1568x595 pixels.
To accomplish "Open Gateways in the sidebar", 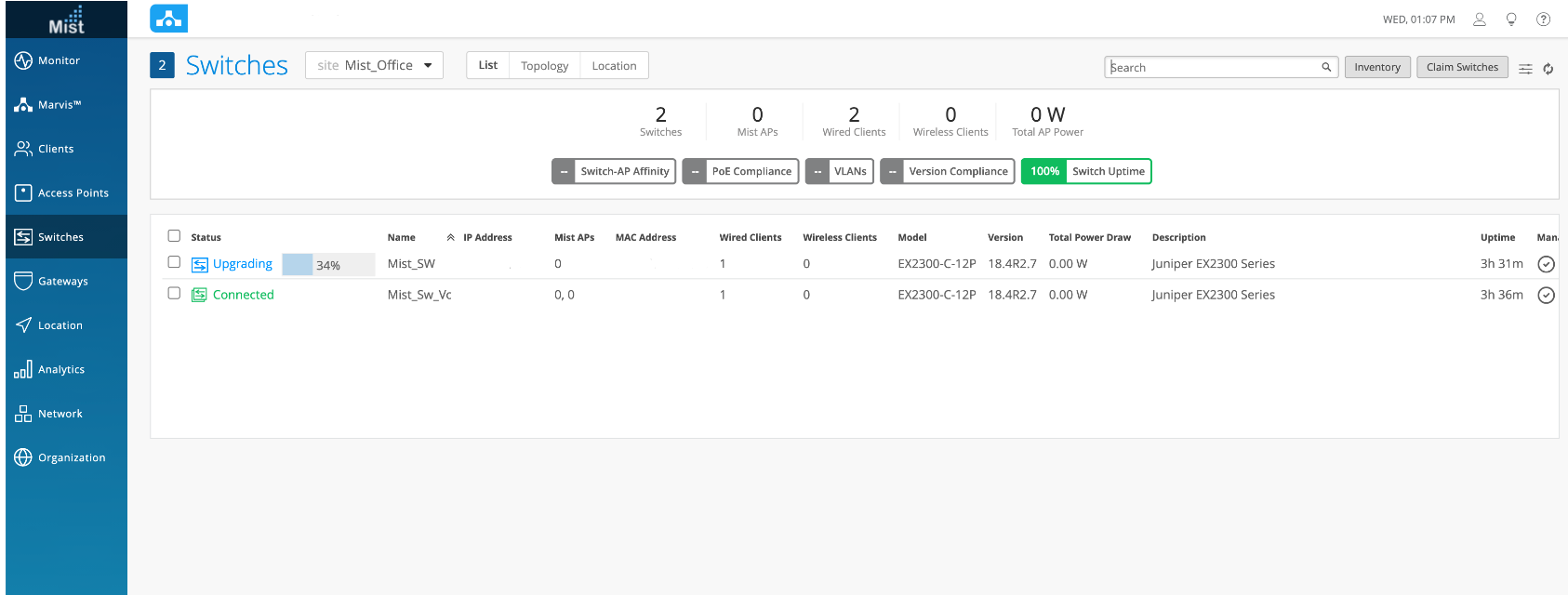I will pyautogui.click(x=66, y=281).
